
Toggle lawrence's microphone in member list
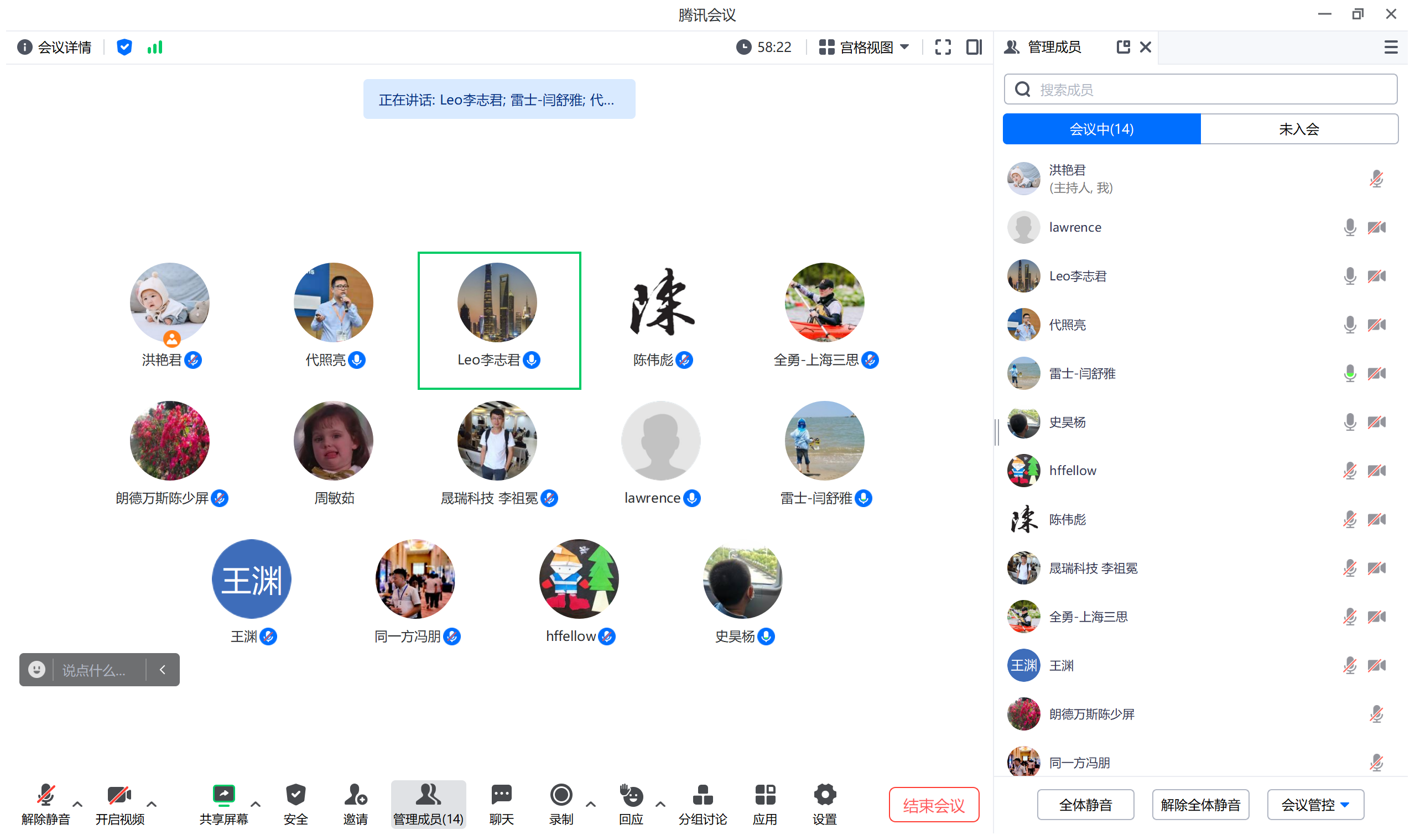coord(1349,227)
